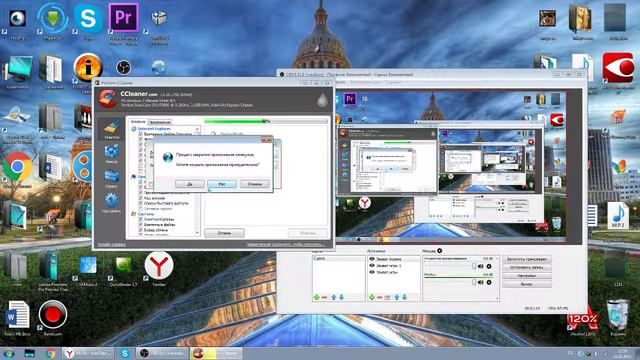Open gear settings for the Mic/Aux mixer channel
This screenshot has width=640, height=360.
coord(489,282)
